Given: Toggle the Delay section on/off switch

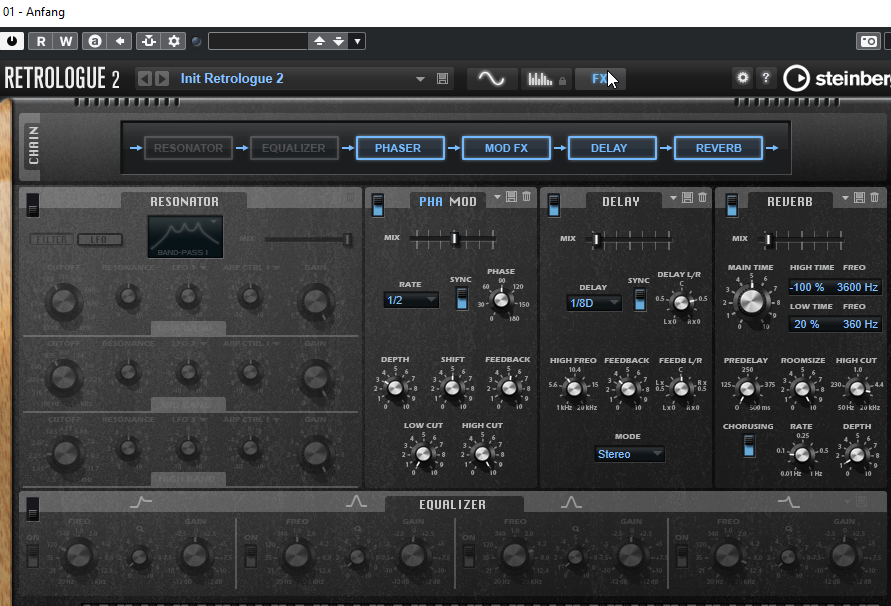Looking at the screenshot, I should pyautogui.click(x=554, y=205).
